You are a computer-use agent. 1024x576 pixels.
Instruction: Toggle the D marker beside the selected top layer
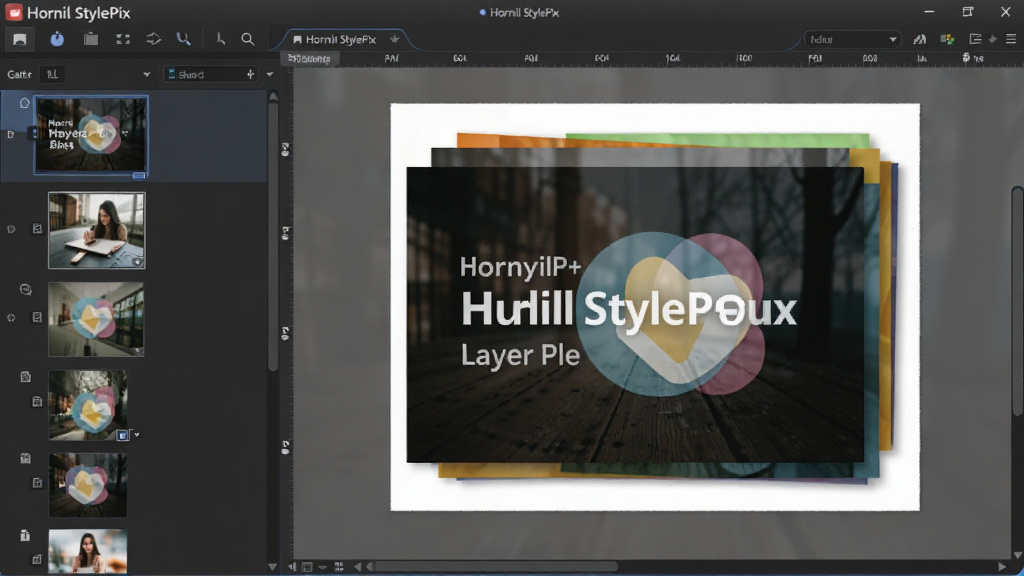click(x=10, y=134)
